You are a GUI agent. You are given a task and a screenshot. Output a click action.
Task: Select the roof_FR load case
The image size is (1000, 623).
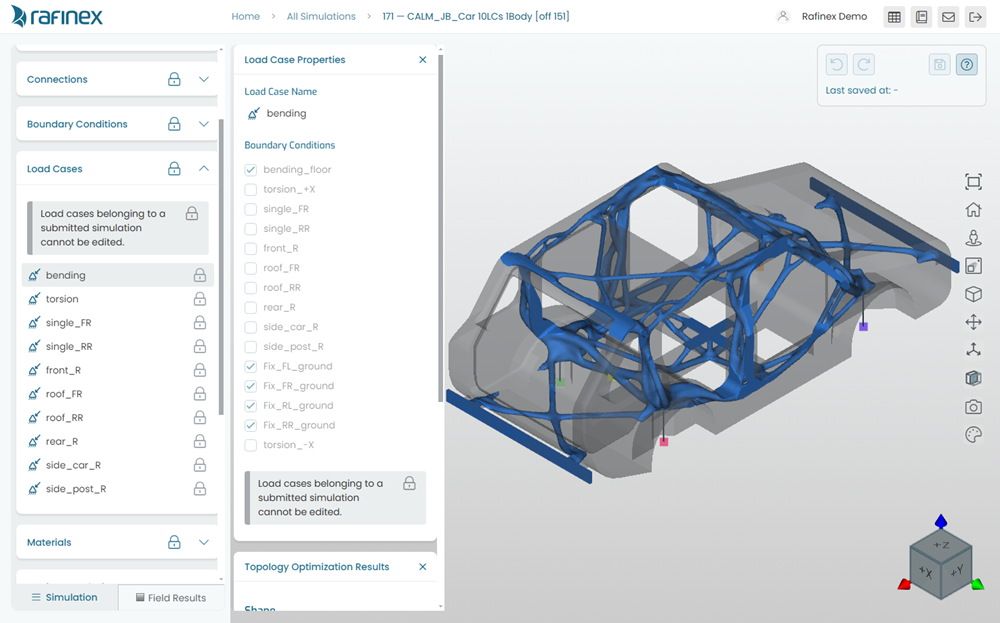click(117, 393)
